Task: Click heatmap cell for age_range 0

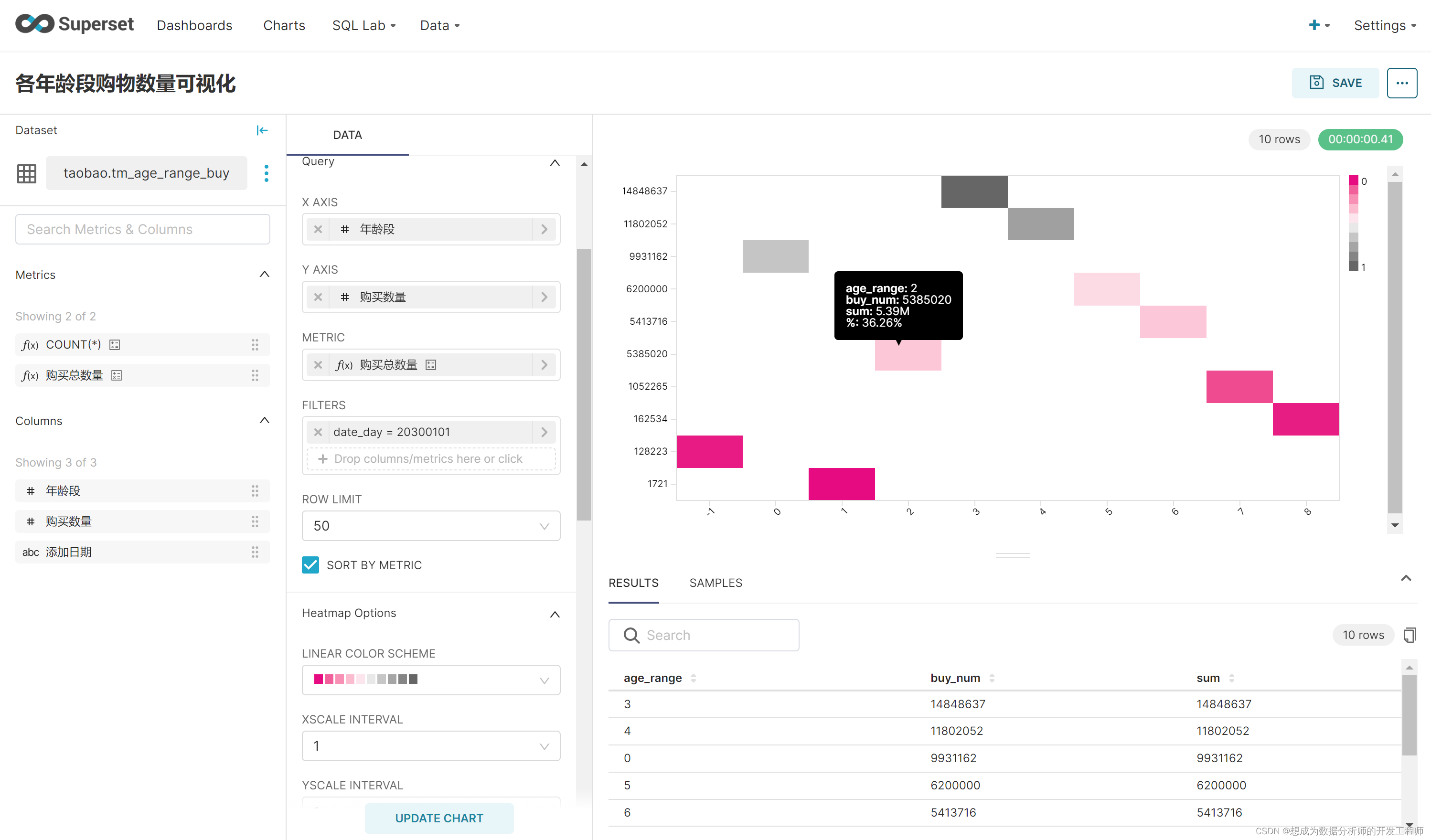Action: point(775,256)
